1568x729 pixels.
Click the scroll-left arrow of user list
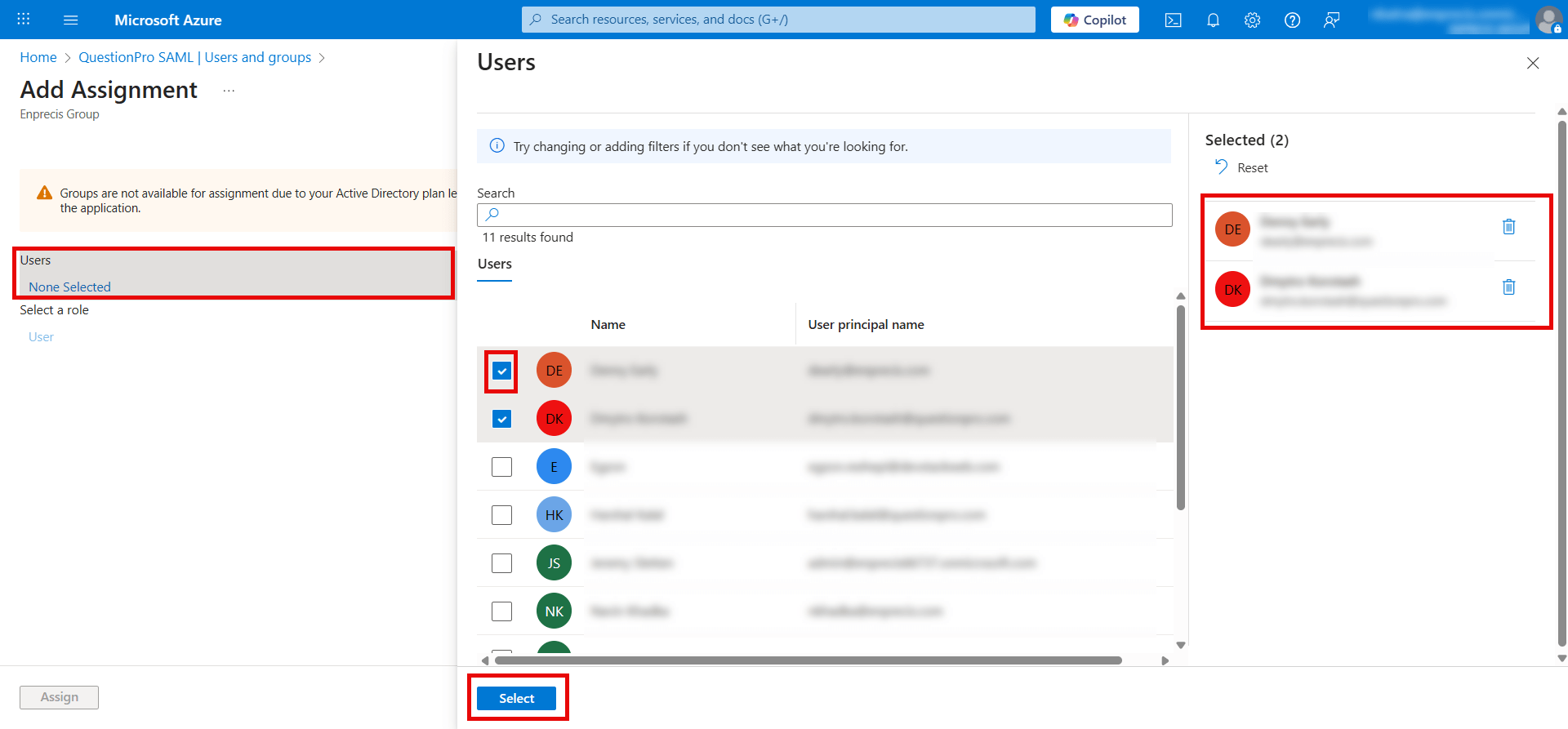tap(485, 660)
